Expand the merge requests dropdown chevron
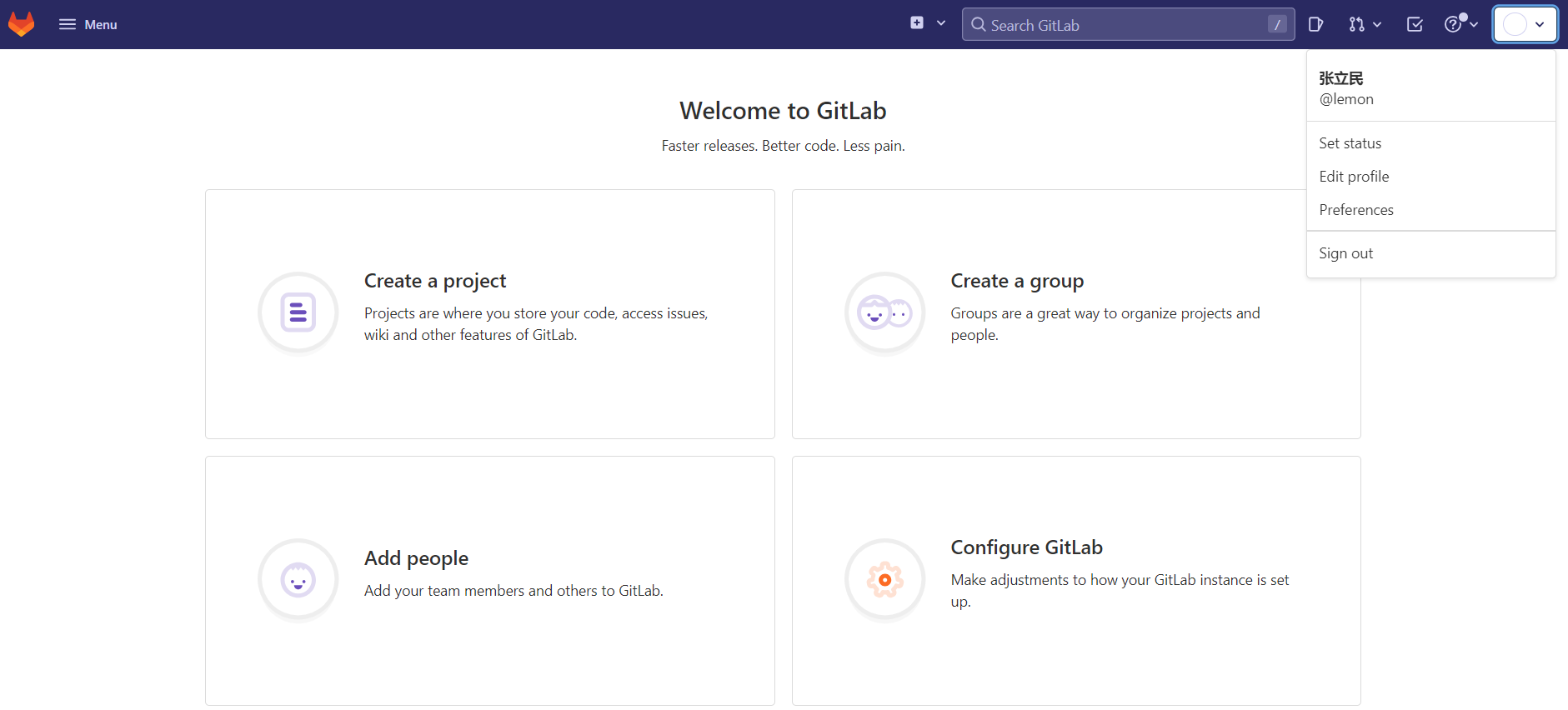Viewport: 1568px width, 710px height. pos(1377,24)
